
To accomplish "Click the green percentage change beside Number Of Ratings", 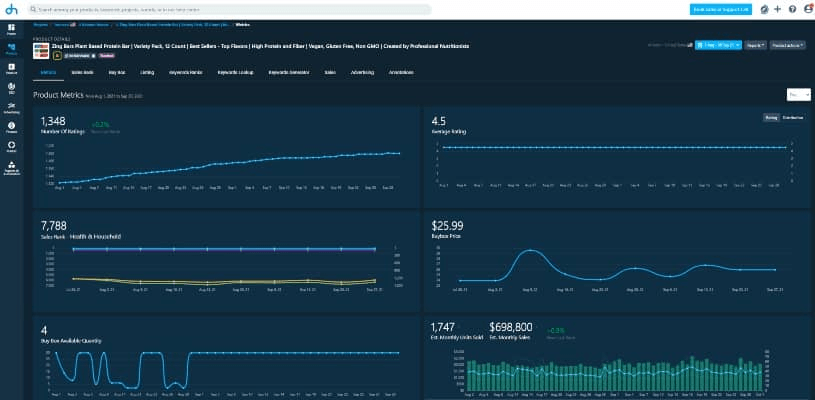I will coord(99,125).
